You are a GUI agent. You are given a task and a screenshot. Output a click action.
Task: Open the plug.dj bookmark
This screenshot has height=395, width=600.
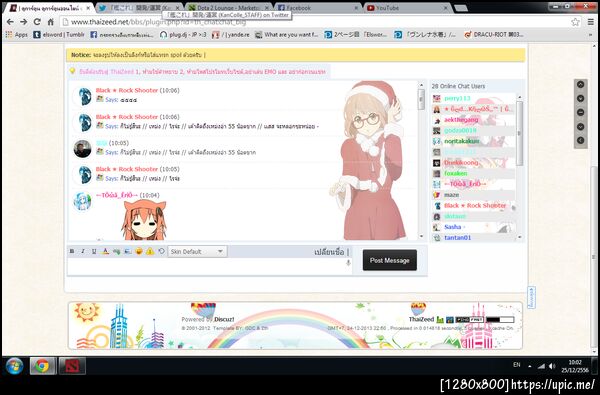pyautogui.click(x=184, y=34)
